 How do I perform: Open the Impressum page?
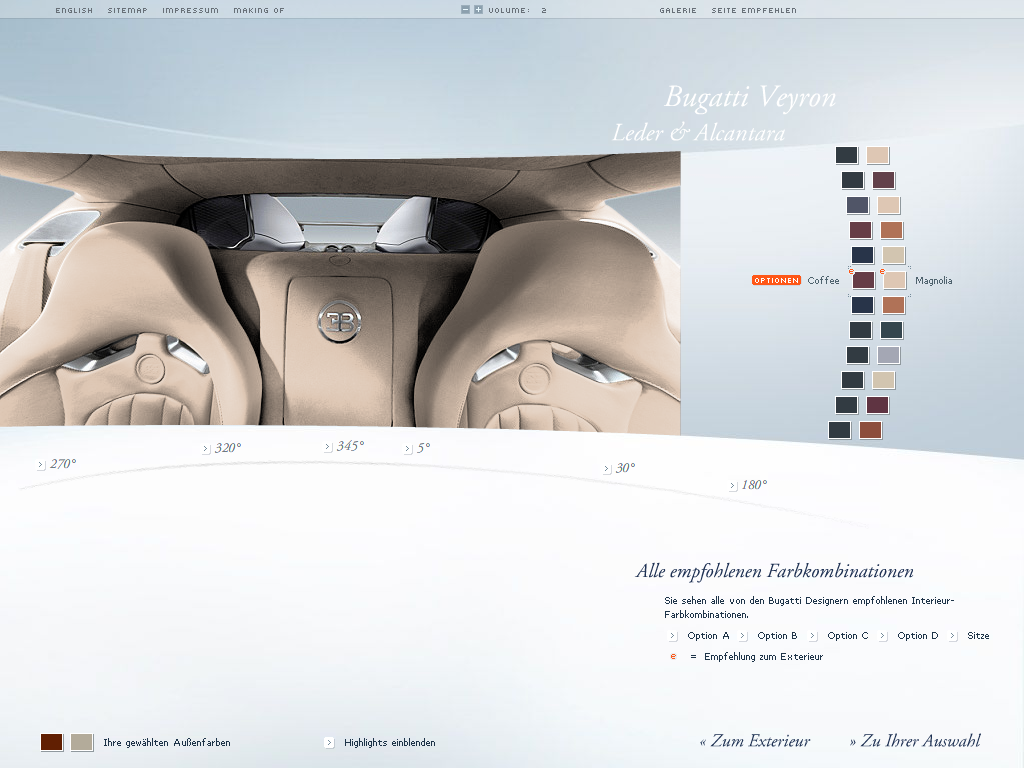190,10
